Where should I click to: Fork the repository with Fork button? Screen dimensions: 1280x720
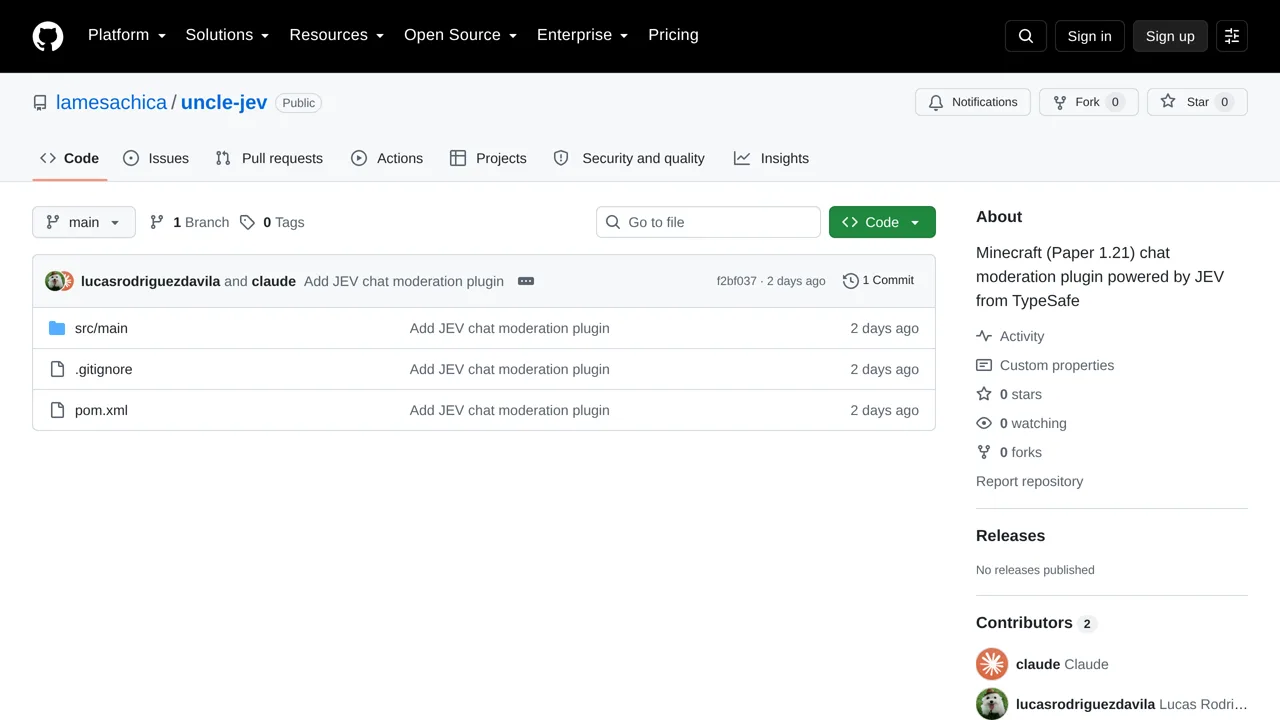coord(1088,102)
